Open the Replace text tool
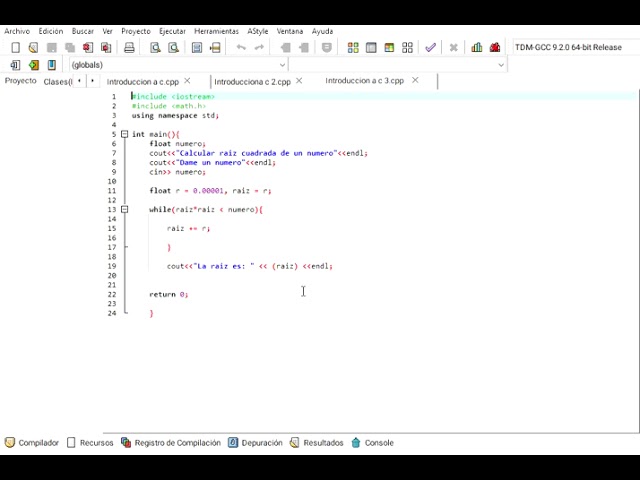 coord(173,47)
